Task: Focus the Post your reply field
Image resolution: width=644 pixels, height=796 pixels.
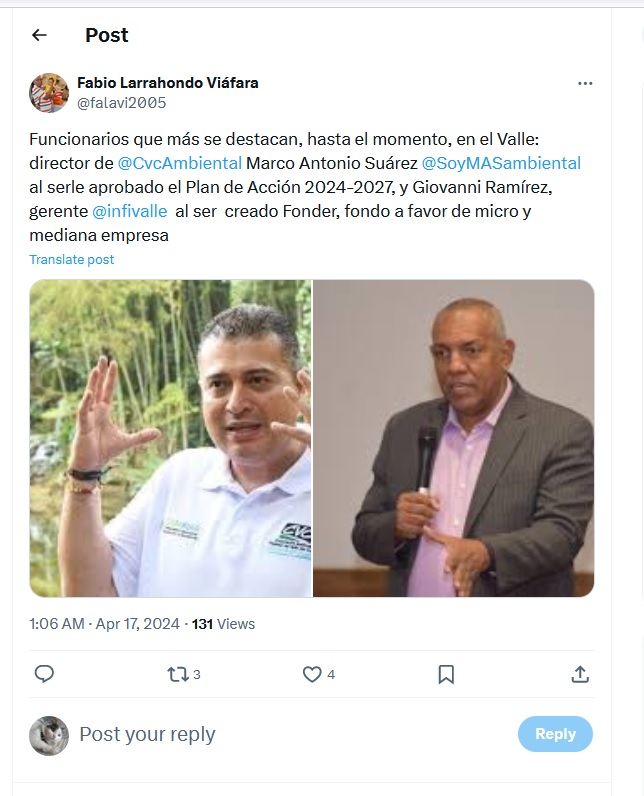Action: (294, 734)
